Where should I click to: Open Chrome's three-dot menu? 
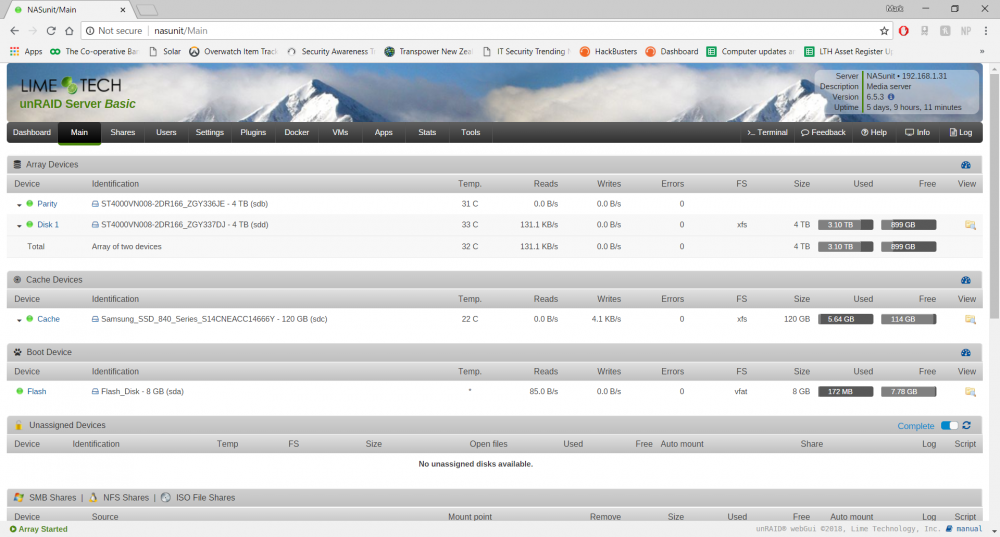986,31
